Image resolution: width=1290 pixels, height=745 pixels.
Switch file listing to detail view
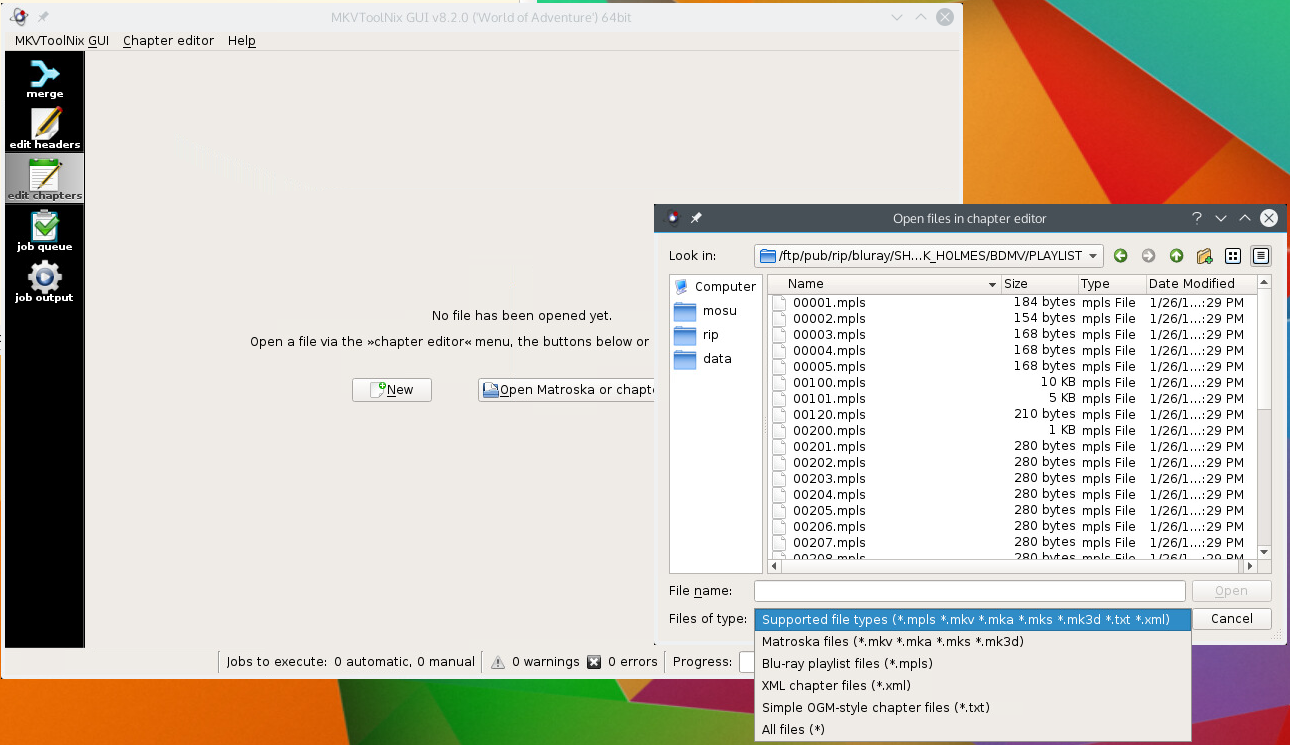coord(1261,255)
